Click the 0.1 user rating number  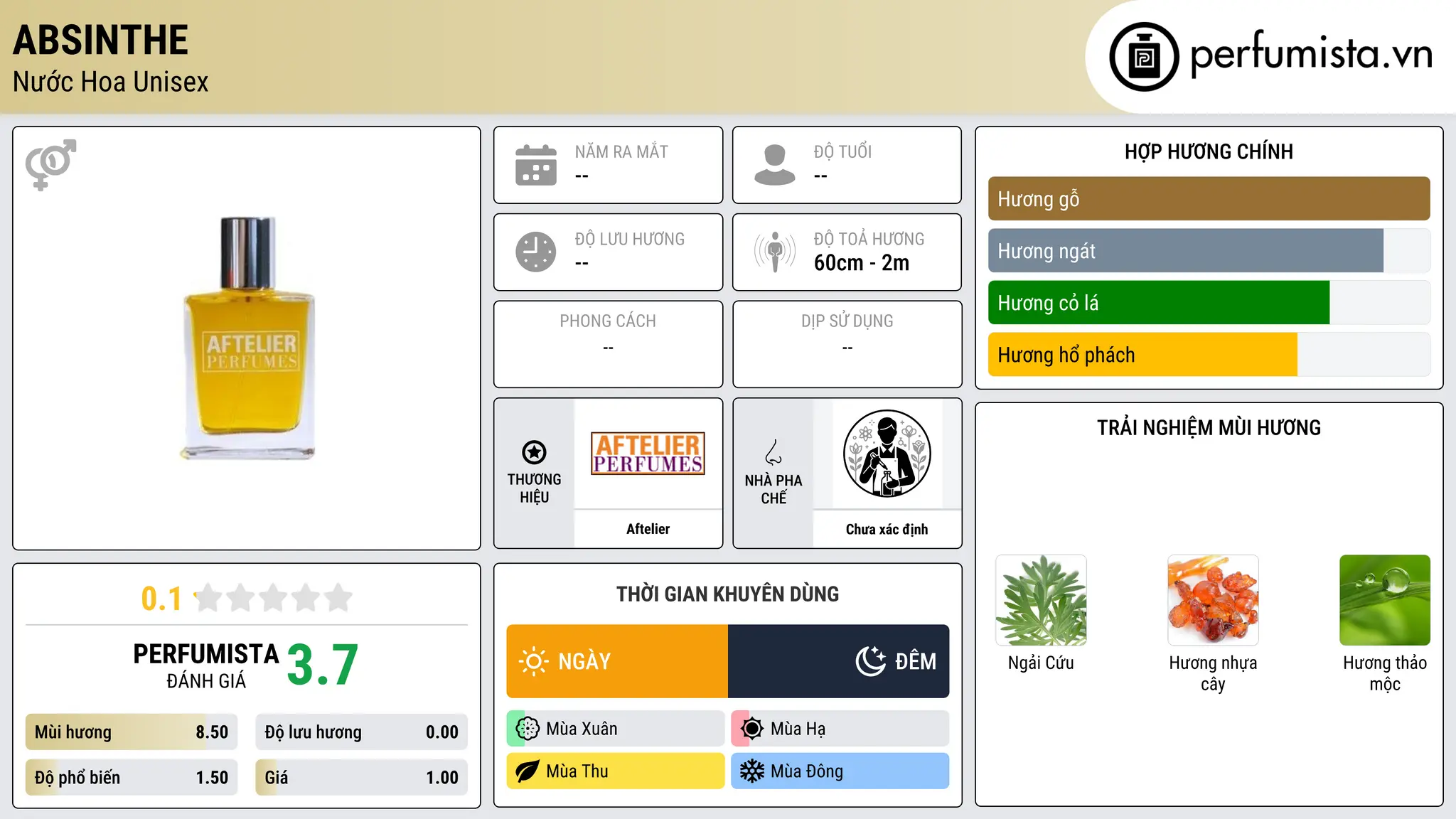pos(161,599)
